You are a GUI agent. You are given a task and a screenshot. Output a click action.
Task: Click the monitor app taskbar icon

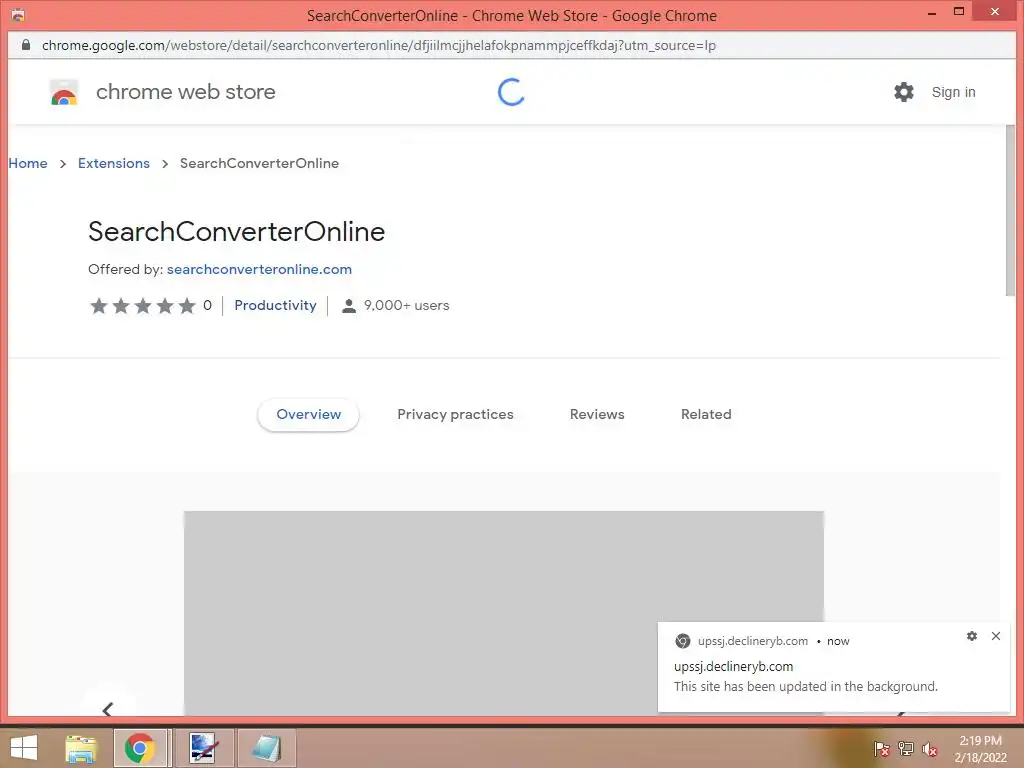pyautogui.click(x=204, y=748)
